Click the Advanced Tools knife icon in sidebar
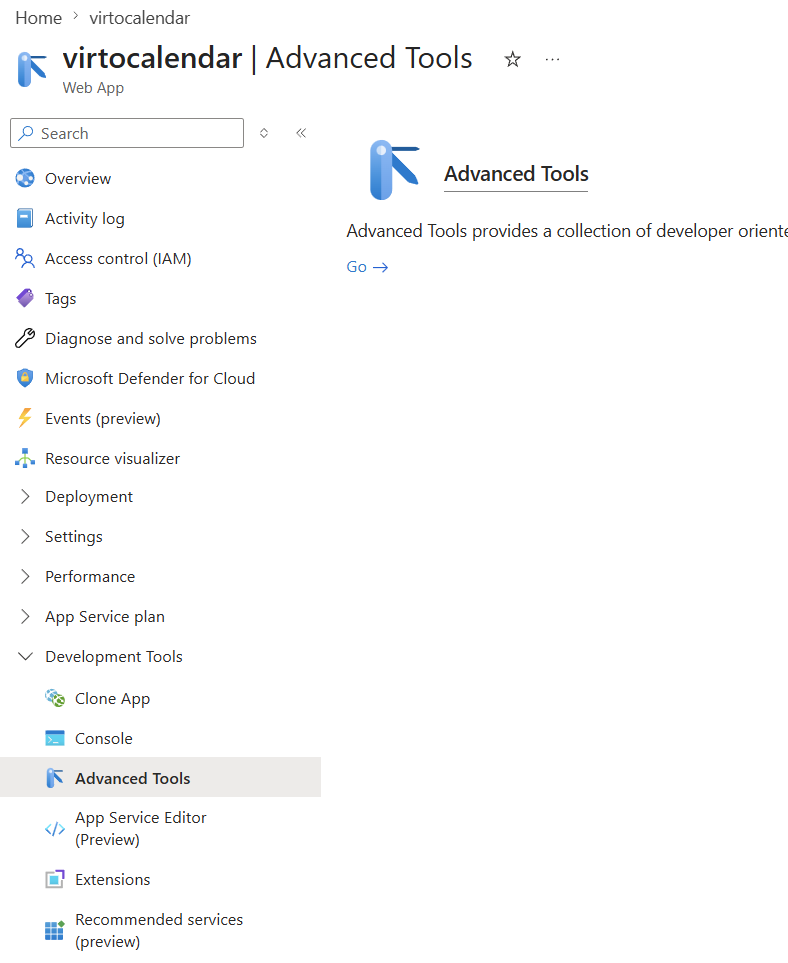The height and width of the screenshot is (963, 788). [55, 778]
